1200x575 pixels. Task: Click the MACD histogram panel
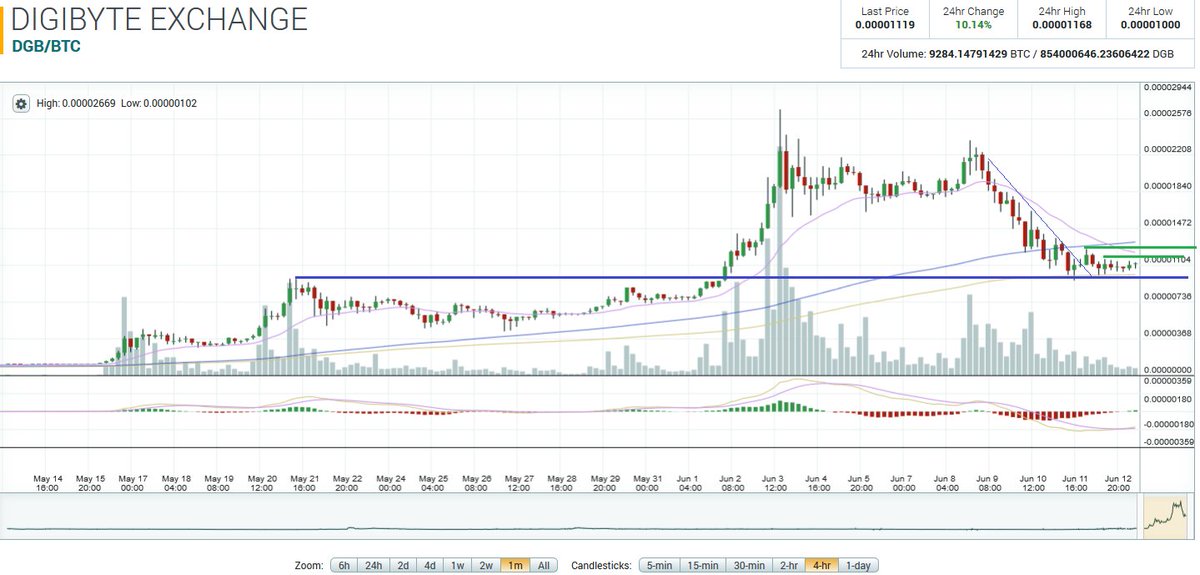click(x=570, y=412)
